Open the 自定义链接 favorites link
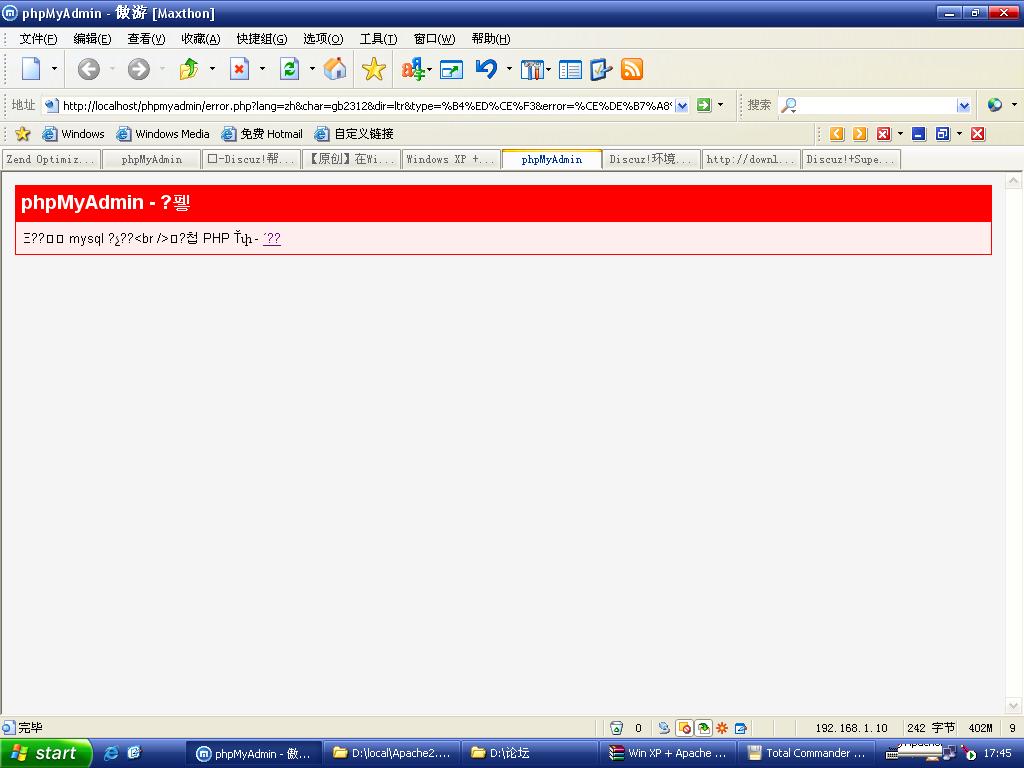Screen dimensions: 1024x768 coord(354,134)
